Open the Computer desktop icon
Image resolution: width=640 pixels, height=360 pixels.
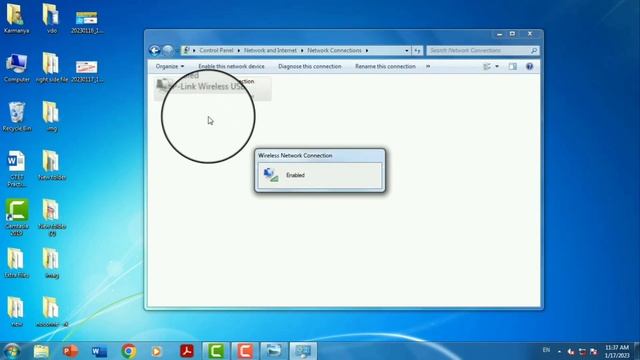click(17, 68)
